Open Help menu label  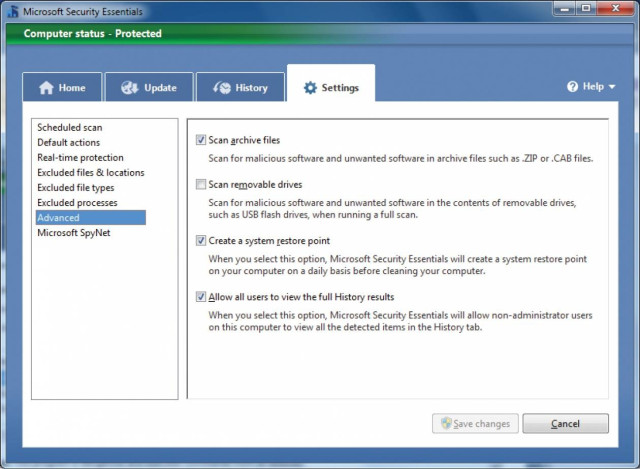click(593, 87)
